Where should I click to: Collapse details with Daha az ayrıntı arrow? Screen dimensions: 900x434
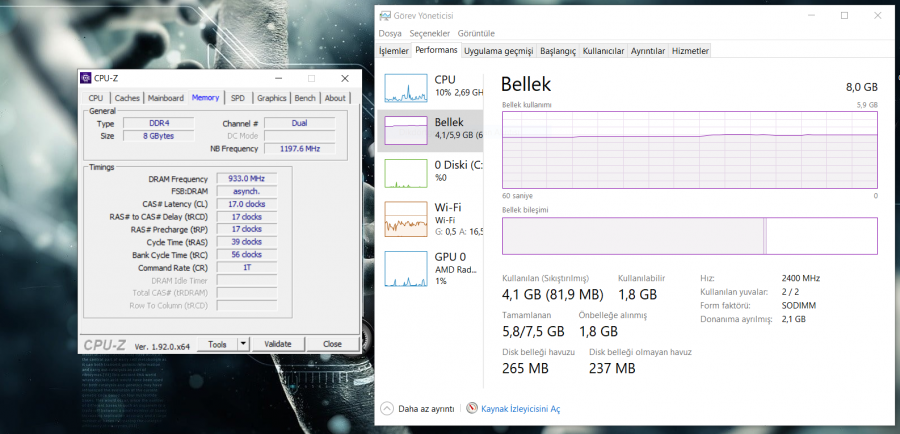point(387,408)
